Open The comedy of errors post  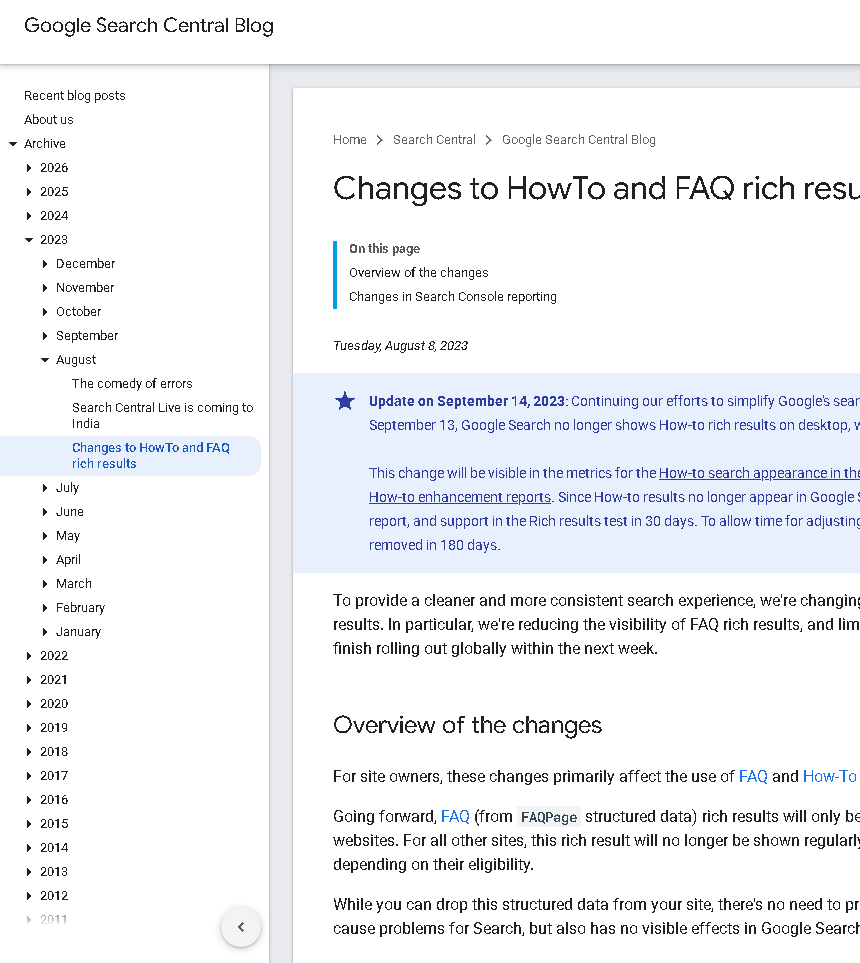[132, 383]
